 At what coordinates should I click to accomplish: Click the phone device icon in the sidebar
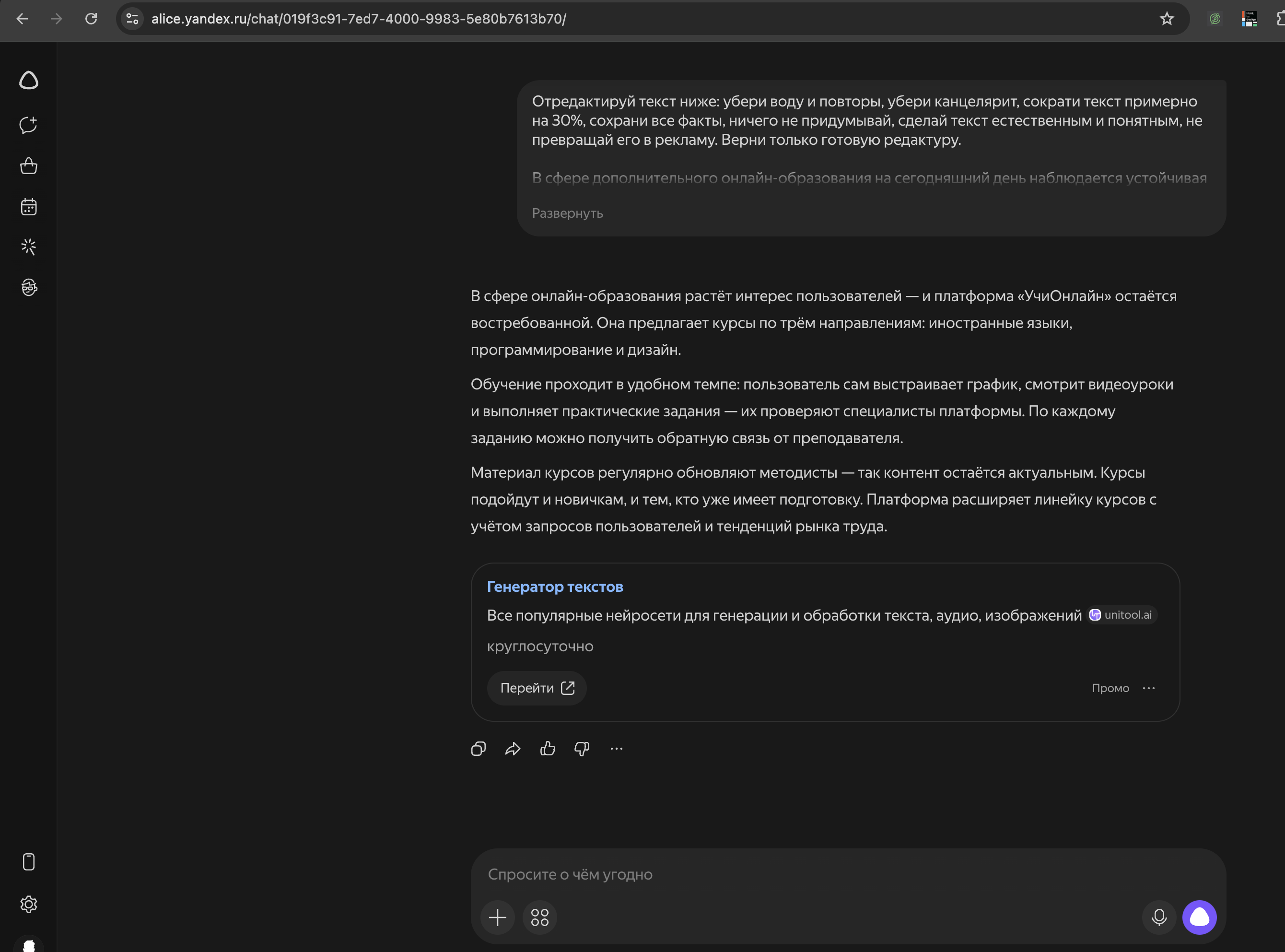click(29, 862)
